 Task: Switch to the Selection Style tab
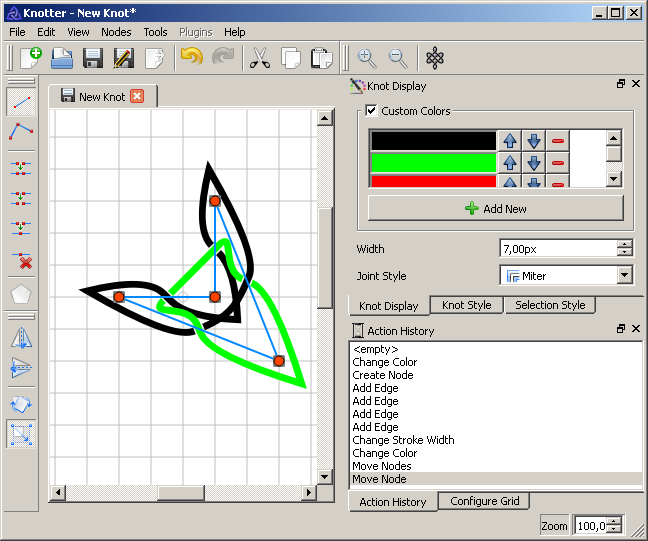550,305
